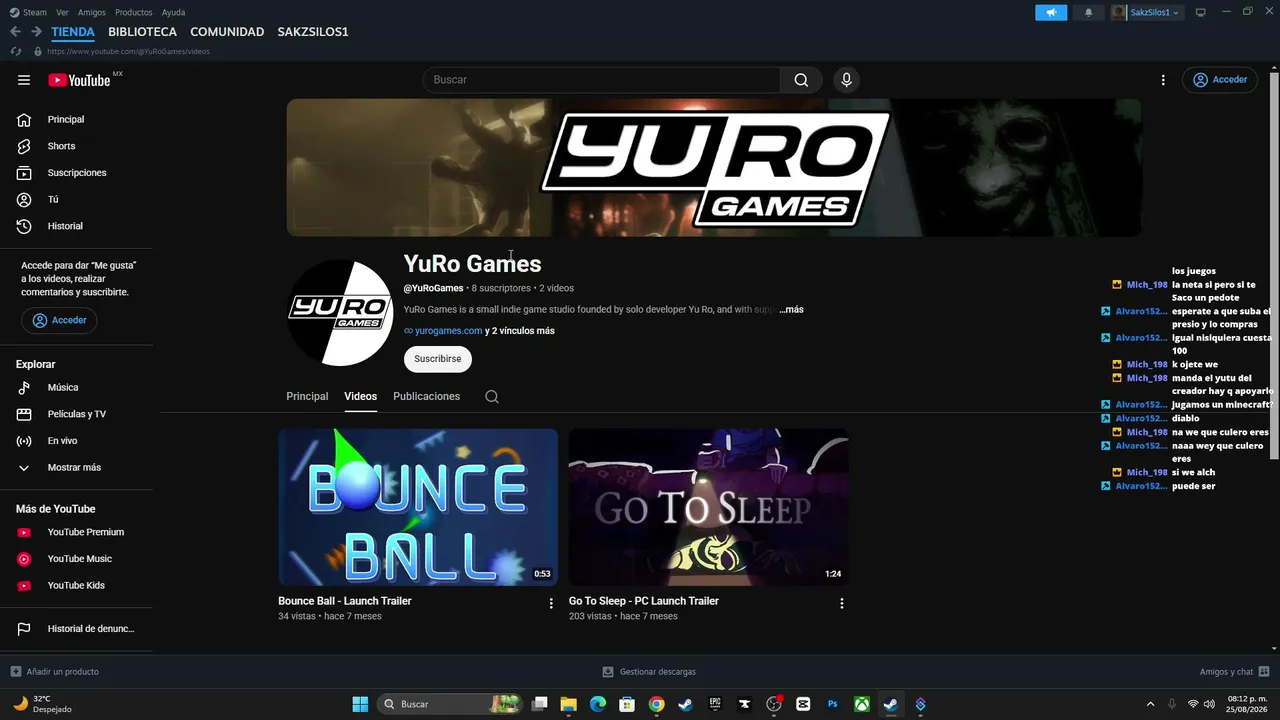
Task: Open Google Chrome from the taskbar
Action: coord(656,704)
